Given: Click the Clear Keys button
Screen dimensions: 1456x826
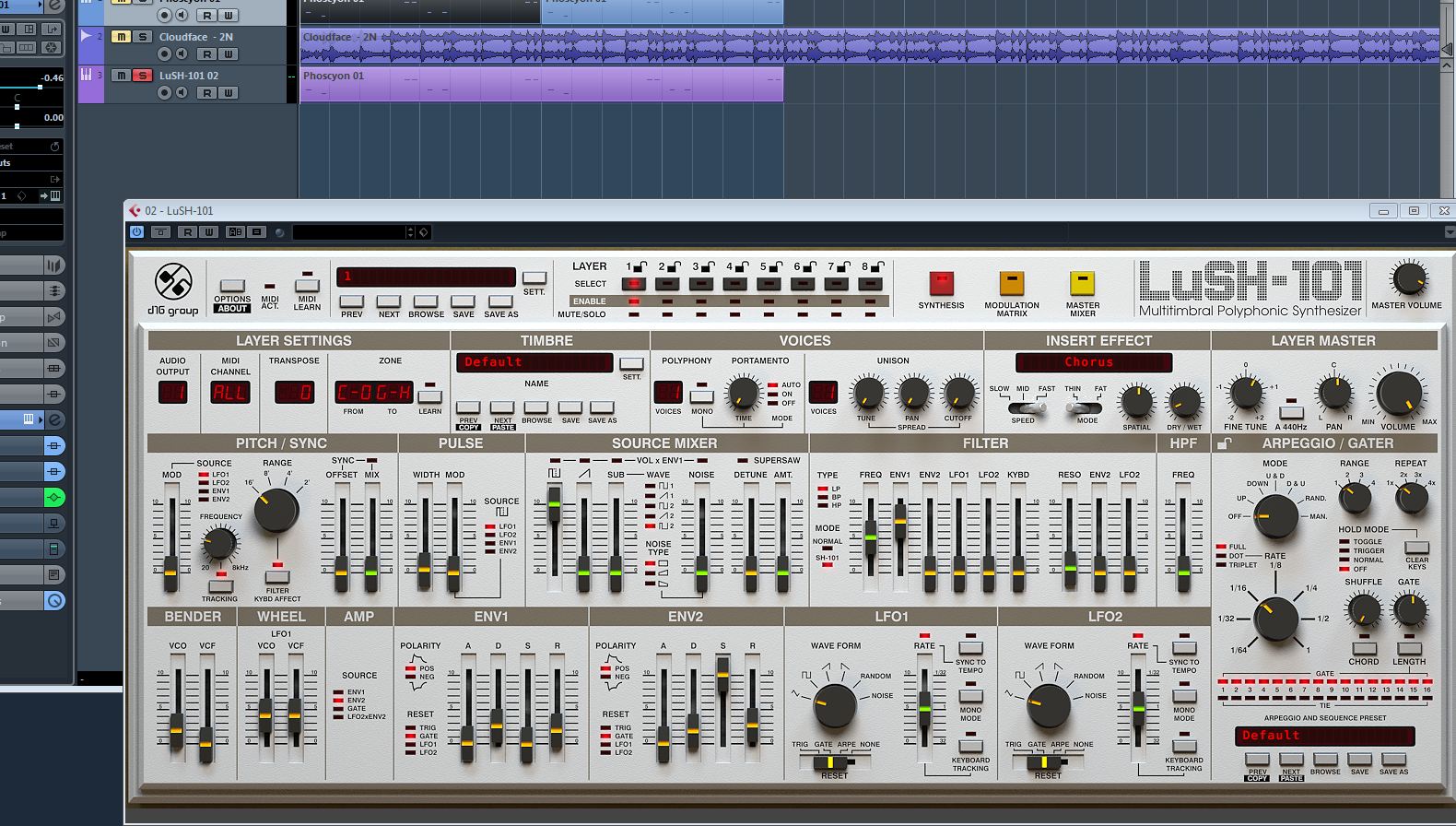Looking at the screenshot, I should pyautogui.click(x=1416, y=548).
